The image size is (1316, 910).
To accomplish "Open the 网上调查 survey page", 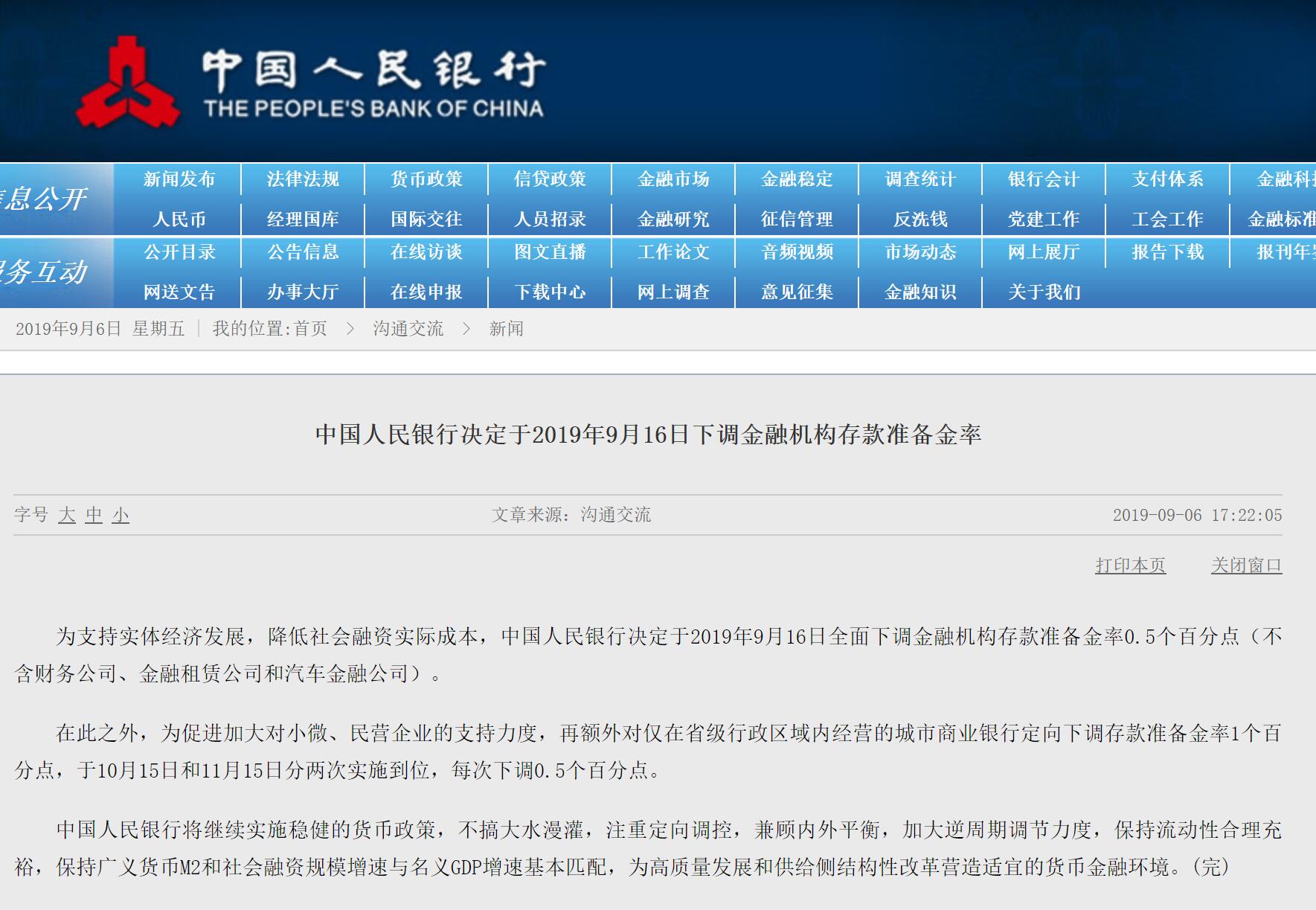I will pyautogui.click(x=673, y=292).
